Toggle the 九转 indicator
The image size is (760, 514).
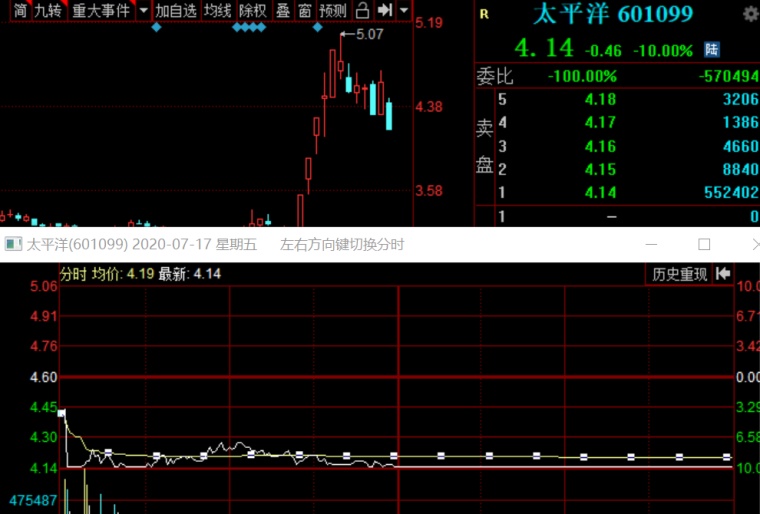coord(47,10)
